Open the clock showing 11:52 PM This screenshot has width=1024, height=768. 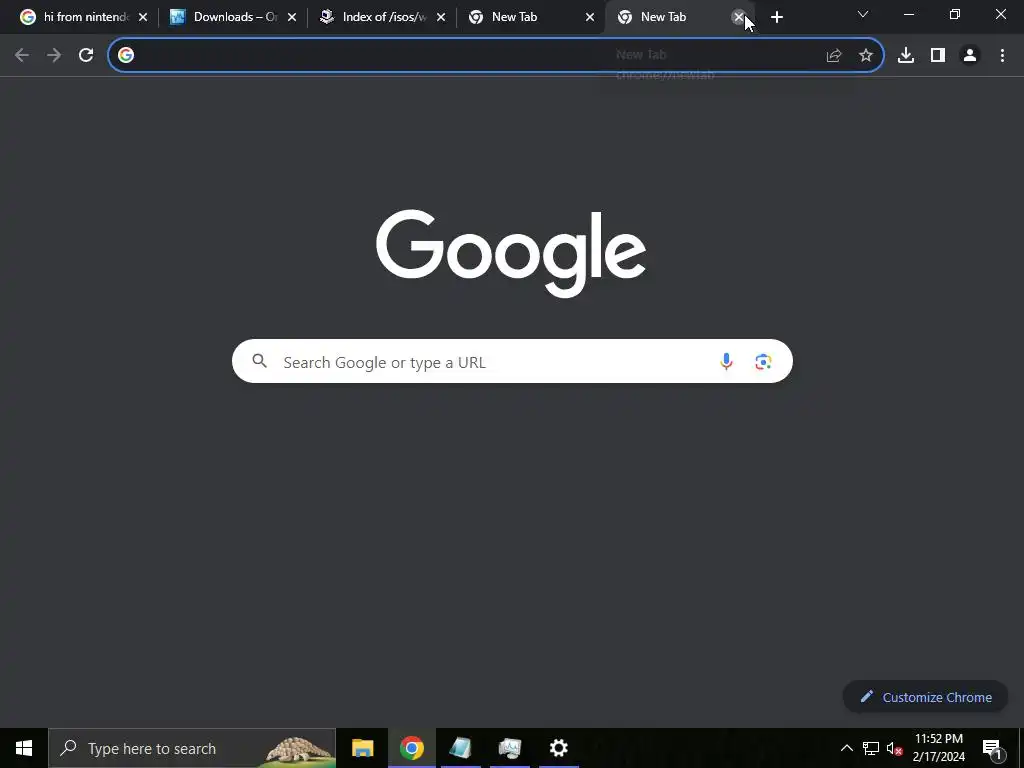[938, 748]
